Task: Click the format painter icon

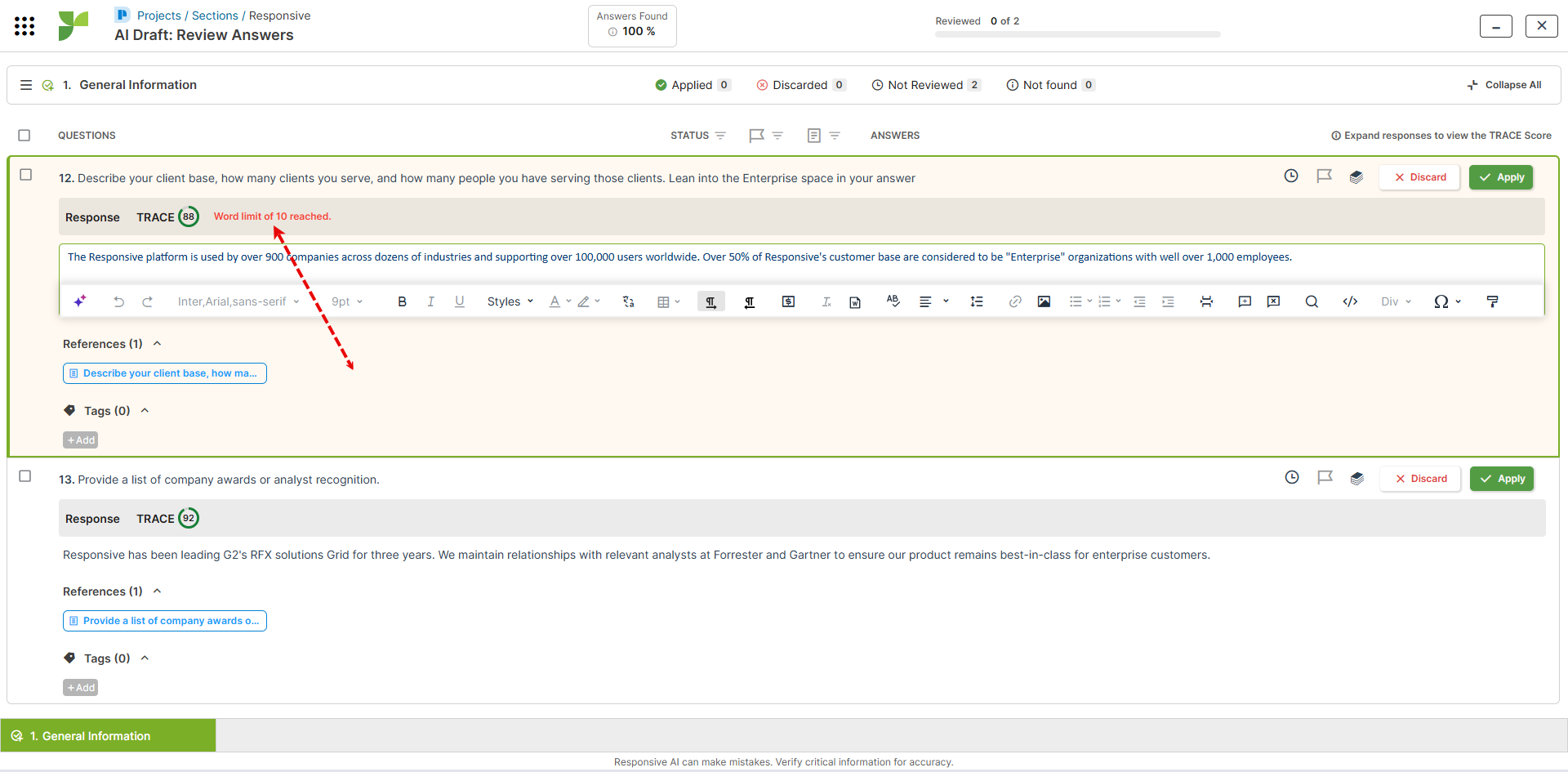Action: (1493, 301)
